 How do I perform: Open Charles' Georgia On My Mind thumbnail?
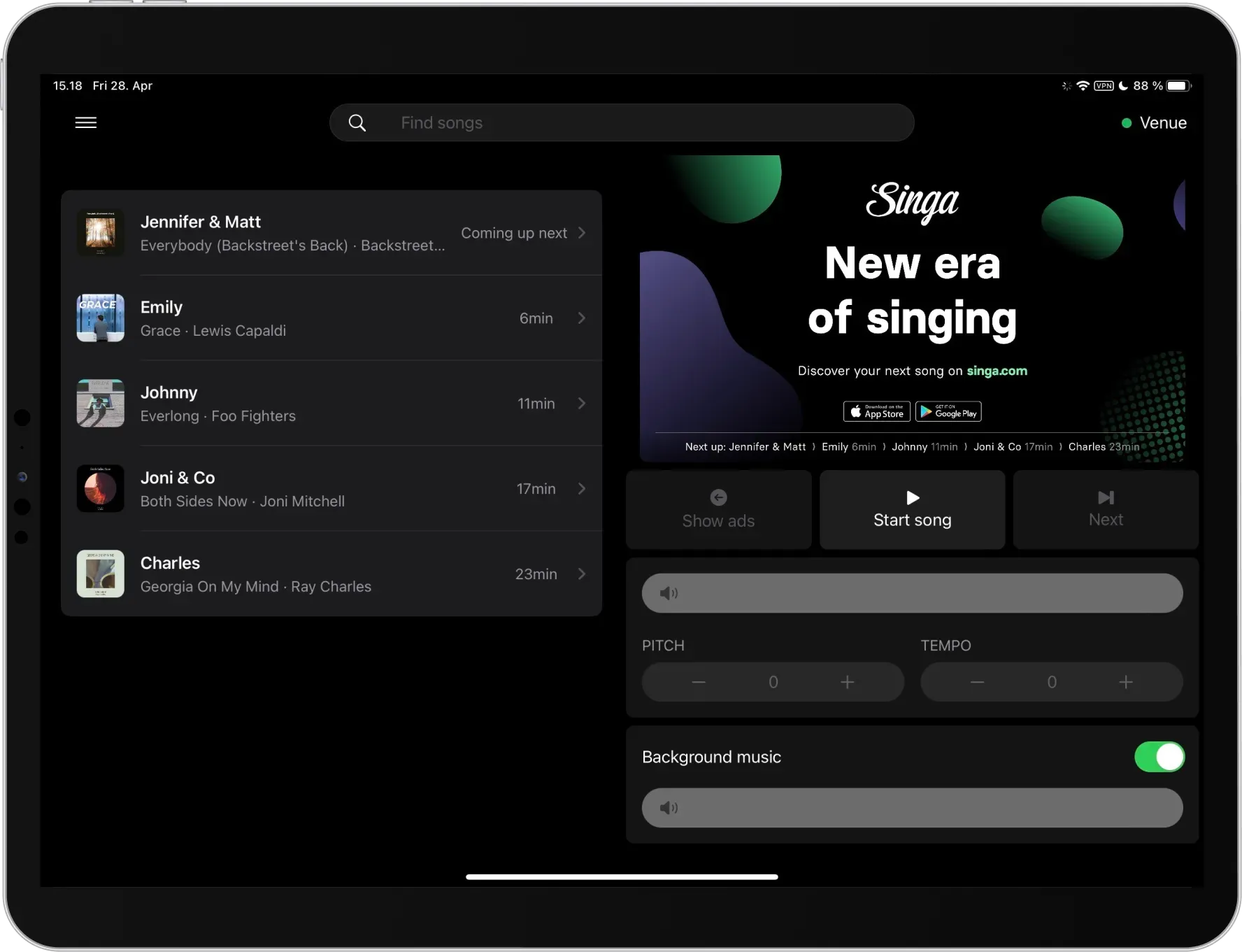pyautogui.click(x=101, y=574)
